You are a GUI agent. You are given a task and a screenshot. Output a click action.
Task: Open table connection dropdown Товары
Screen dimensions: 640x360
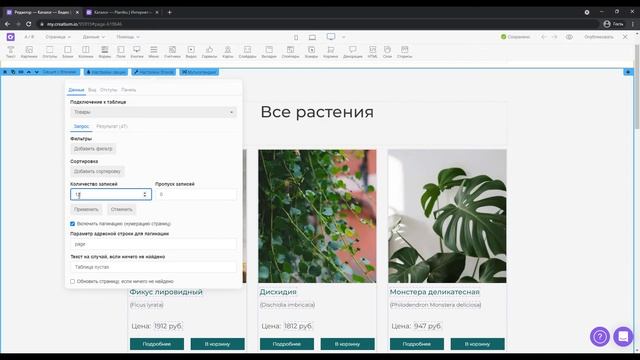click(153, 112)
